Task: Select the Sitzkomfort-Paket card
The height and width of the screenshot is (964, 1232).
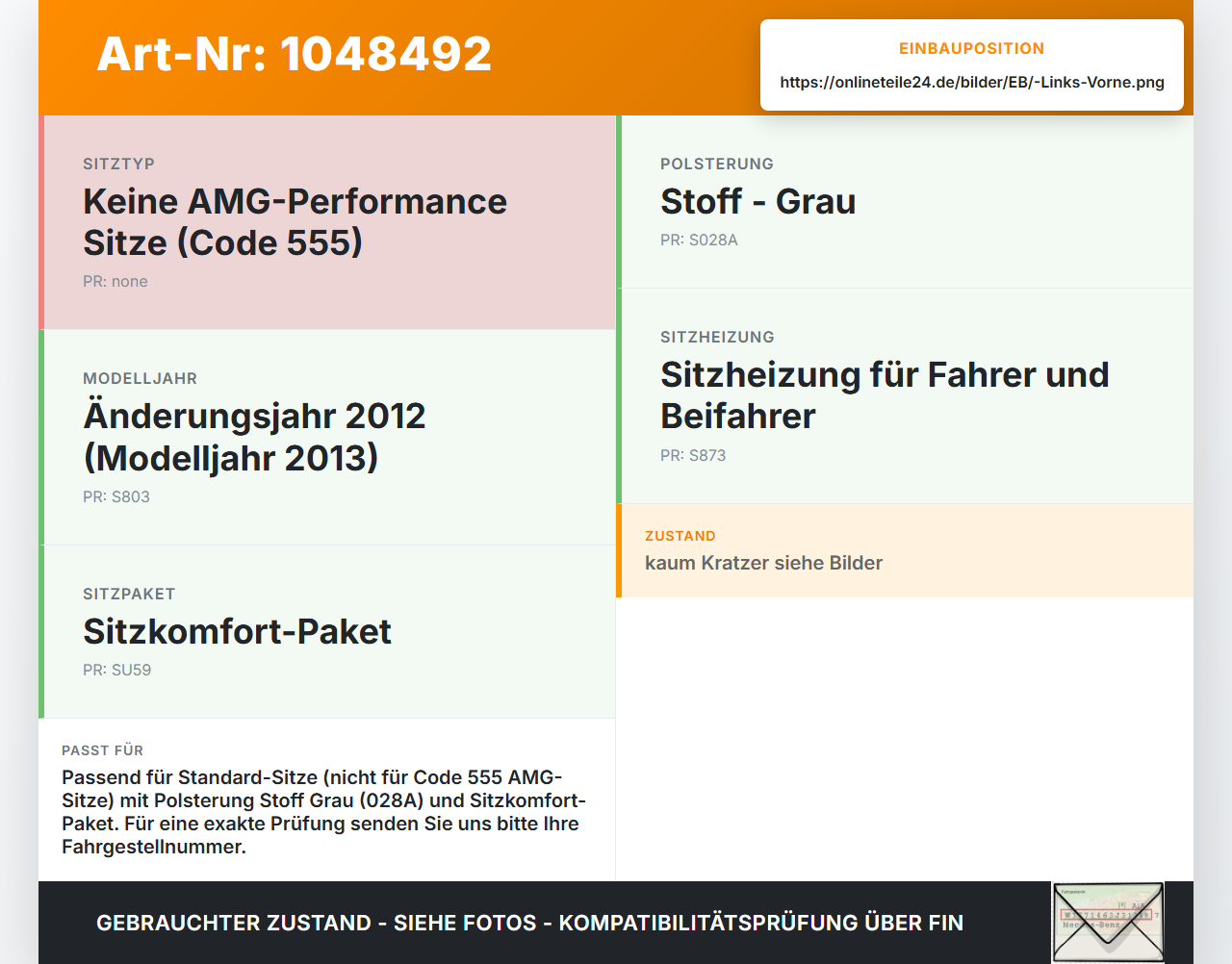Action: pyautogui.click(x=327, y=632)
